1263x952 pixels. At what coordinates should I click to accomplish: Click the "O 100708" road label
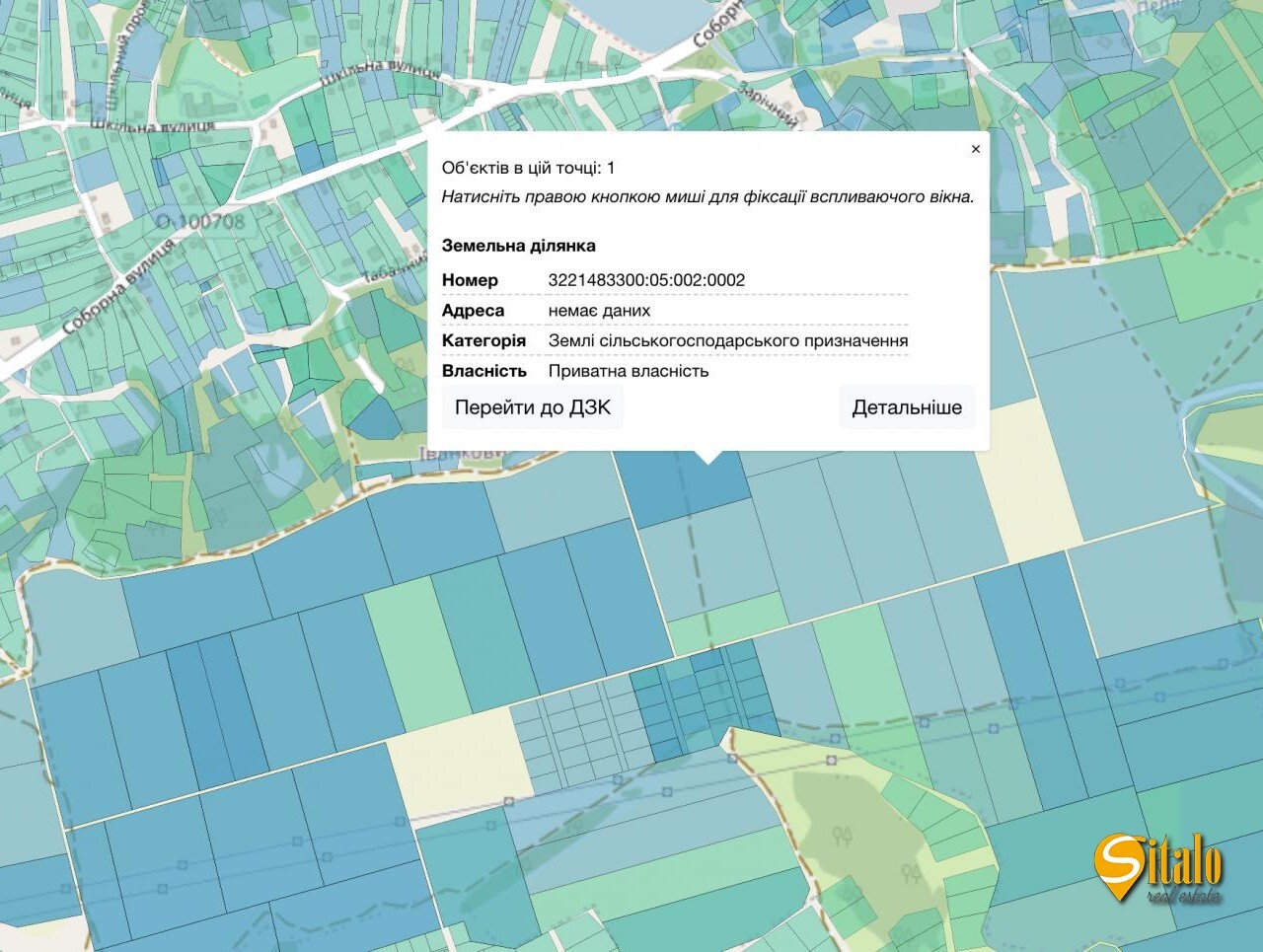pyautogui.click(x=200, y=221)
